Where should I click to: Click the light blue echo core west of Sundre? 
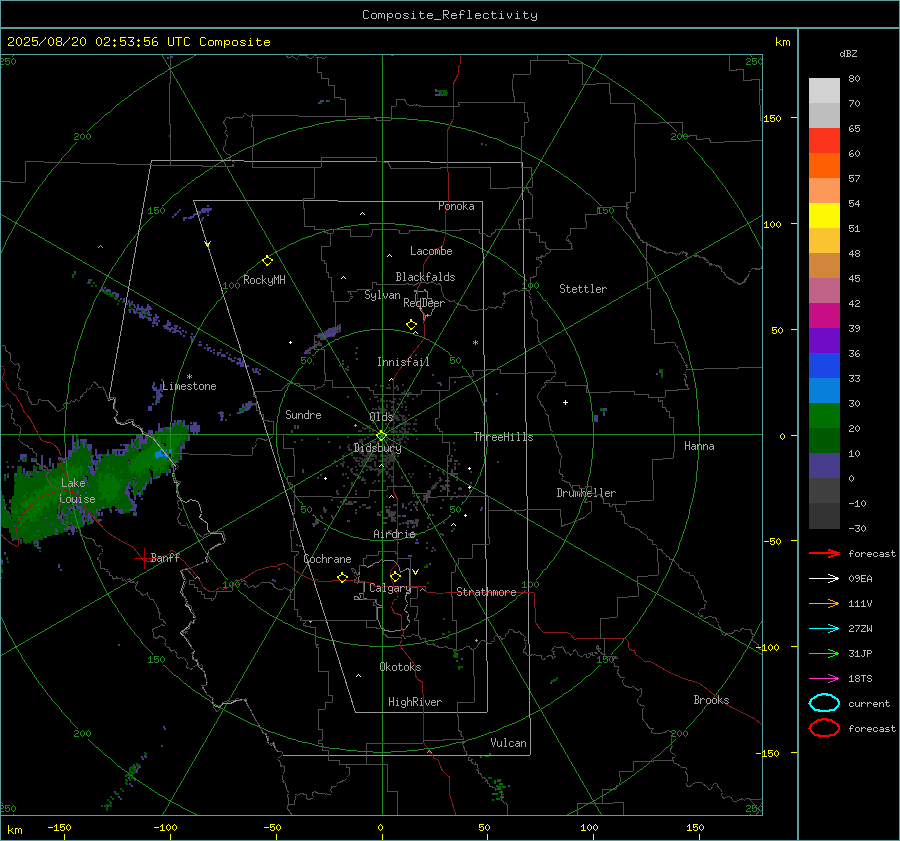point(162,454)
